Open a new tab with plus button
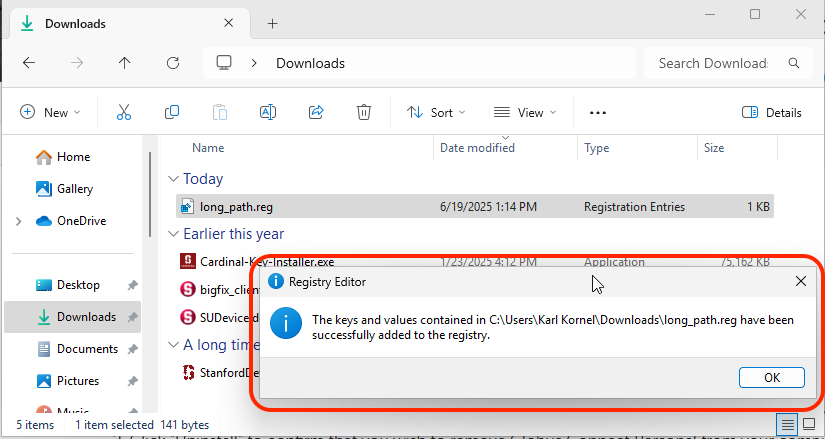825x439 pixels. [x=273, y=24]
